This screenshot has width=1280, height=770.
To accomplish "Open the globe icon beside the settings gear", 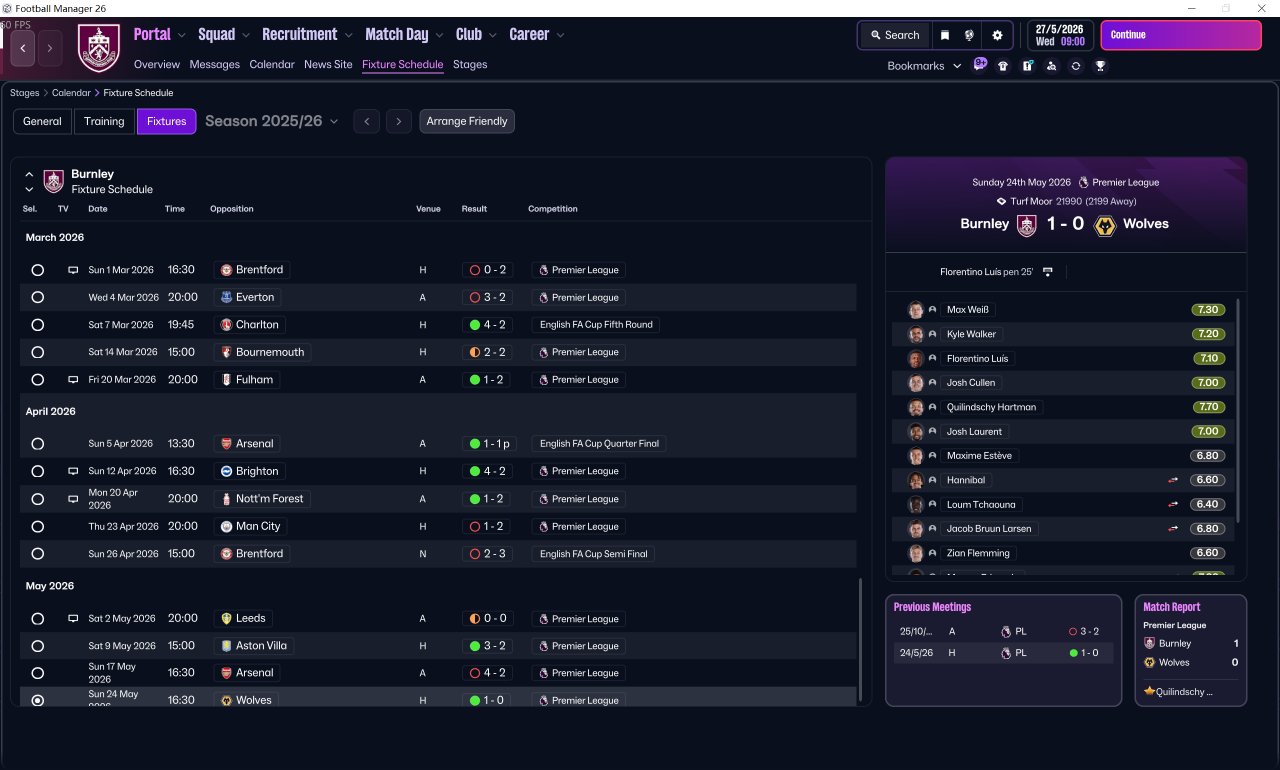I will (x=969, y=35).
